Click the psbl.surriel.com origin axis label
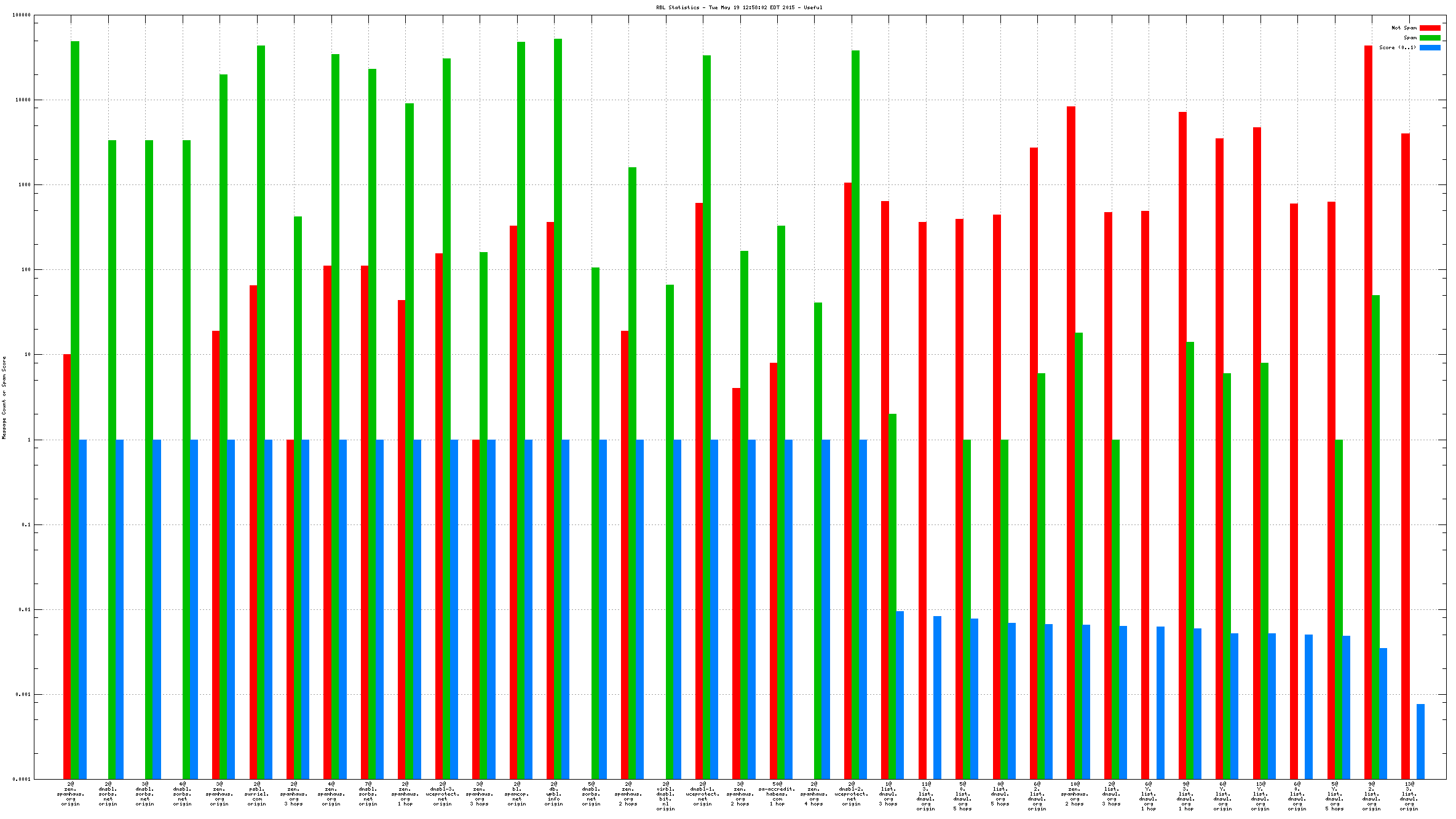 (257, 794)
